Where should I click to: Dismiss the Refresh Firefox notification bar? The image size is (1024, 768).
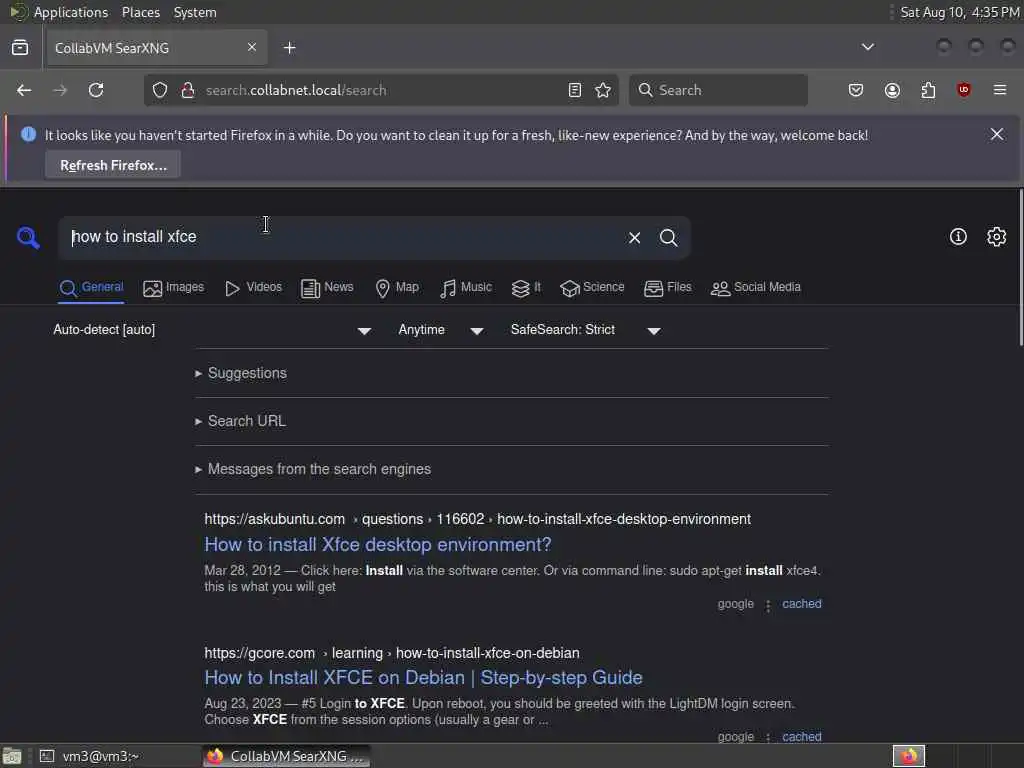[x=997, y=135]
